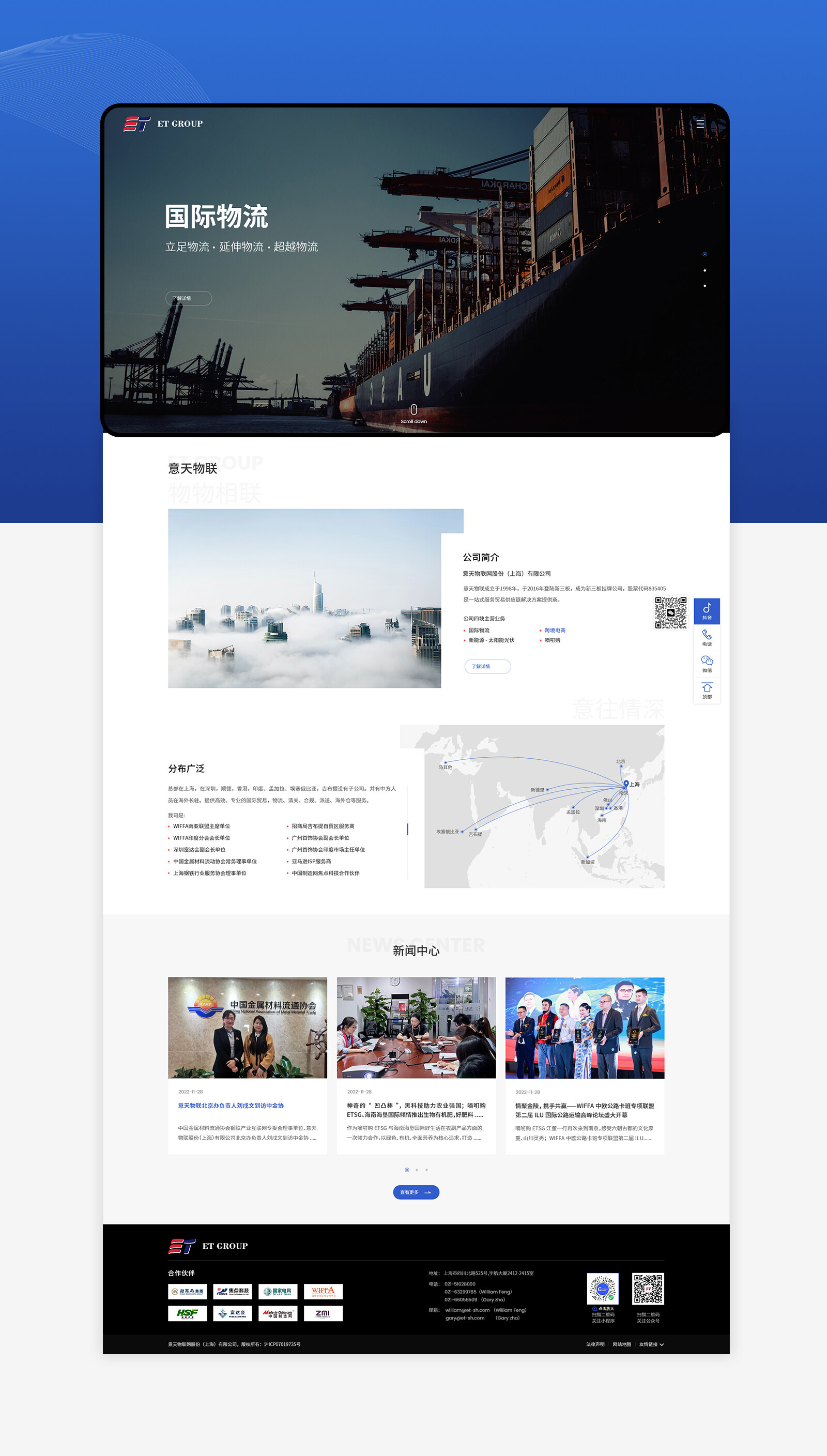827x1456 pixels.
Task: Open the 法律声明 footer link
Action: point(595,1344)
